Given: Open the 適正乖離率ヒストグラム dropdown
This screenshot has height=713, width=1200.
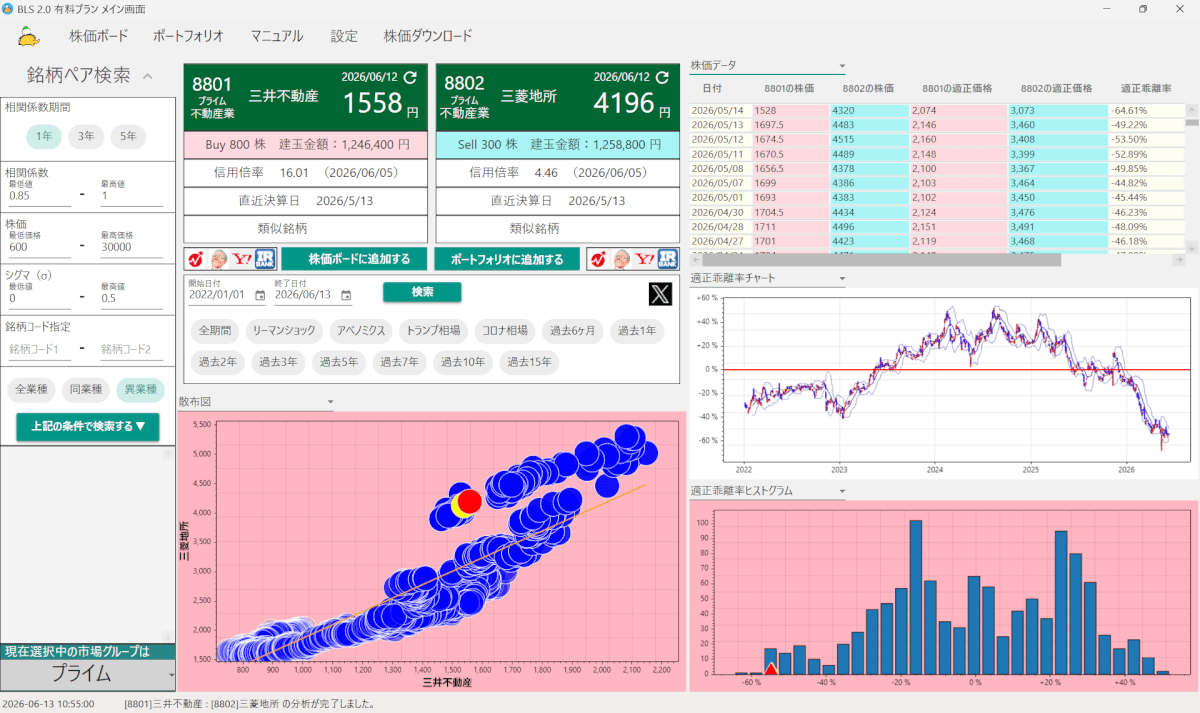Looking at the screenshot, I should [767, 491].
